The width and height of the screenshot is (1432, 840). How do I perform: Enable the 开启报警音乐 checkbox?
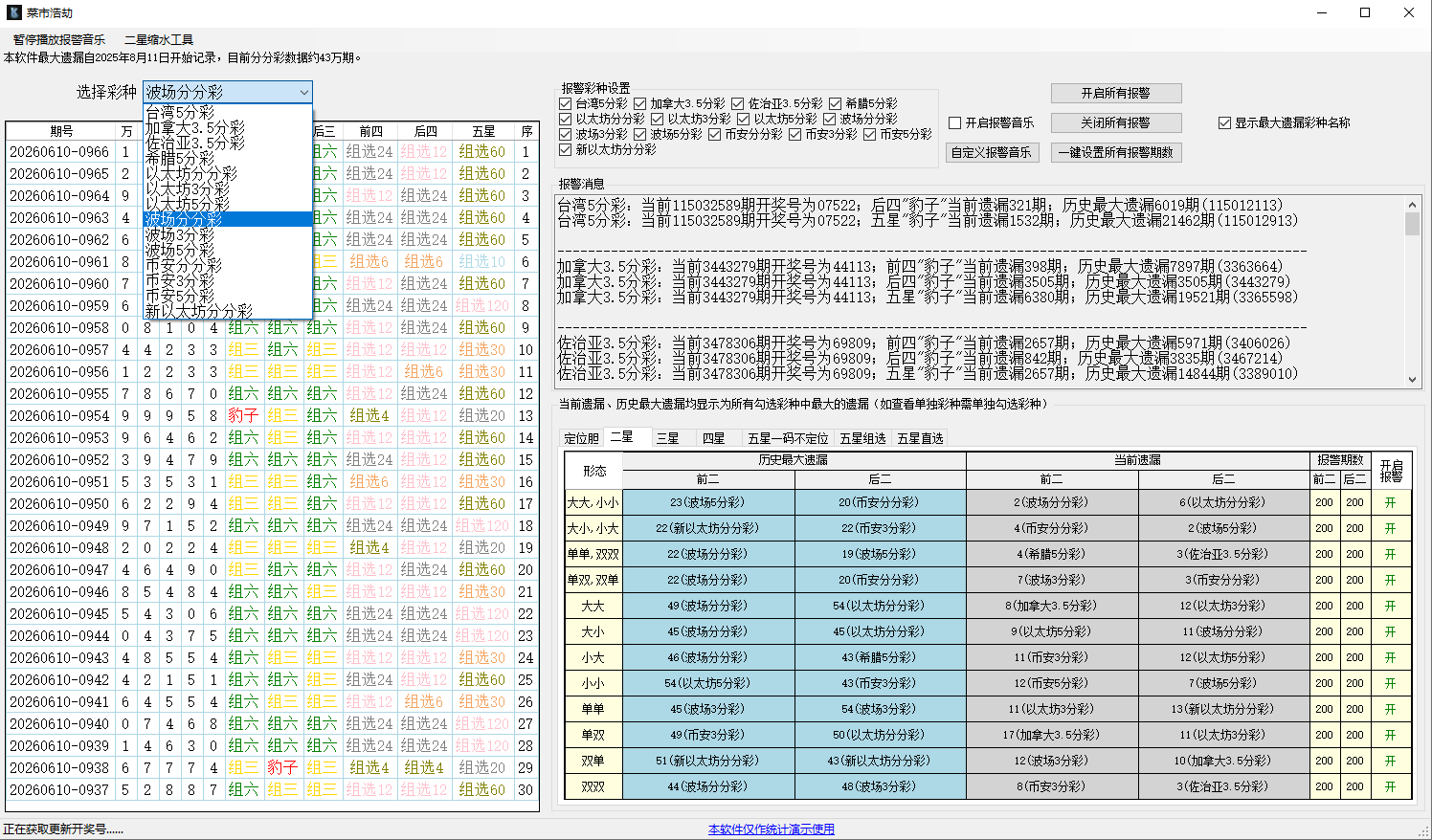click(955, 122)
